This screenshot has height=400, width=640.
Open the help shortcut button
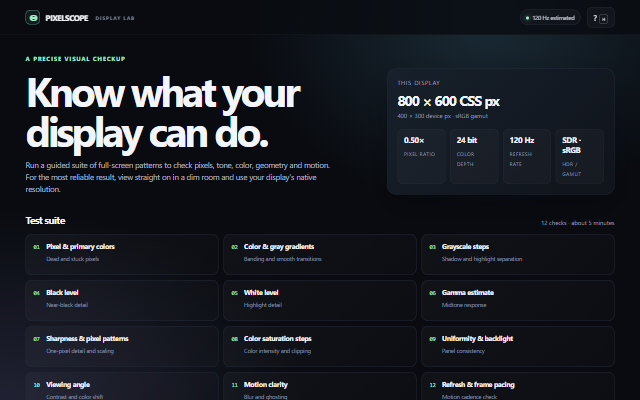[x=600, y=18]
